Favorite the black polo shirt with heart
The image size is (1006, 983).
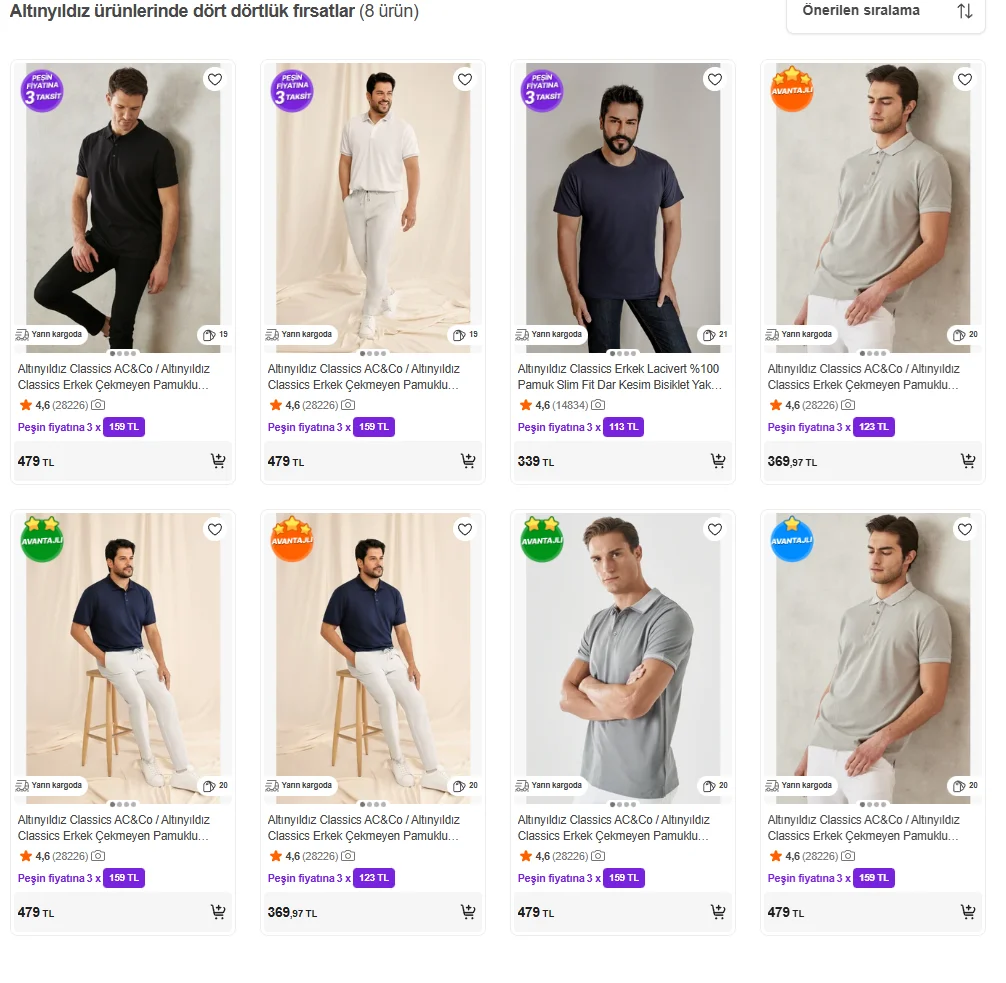[214, 79]
